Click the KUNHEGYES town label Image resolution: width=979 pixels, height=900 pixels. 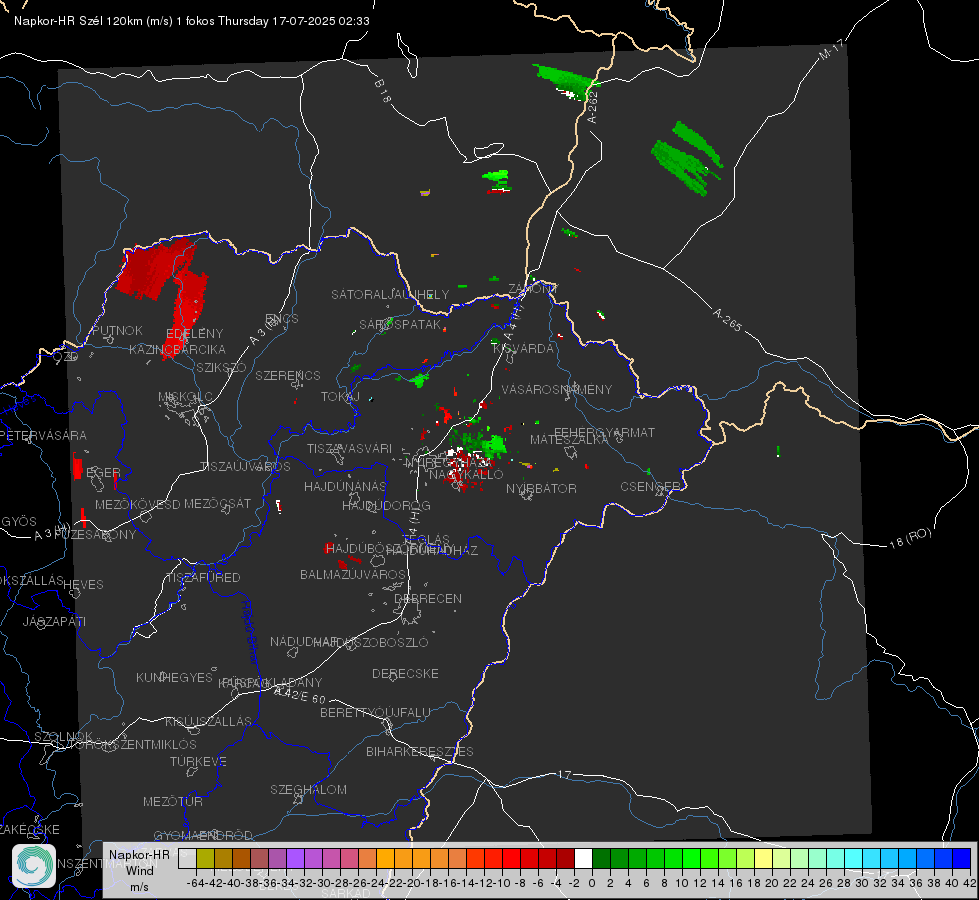pos(174,677)
